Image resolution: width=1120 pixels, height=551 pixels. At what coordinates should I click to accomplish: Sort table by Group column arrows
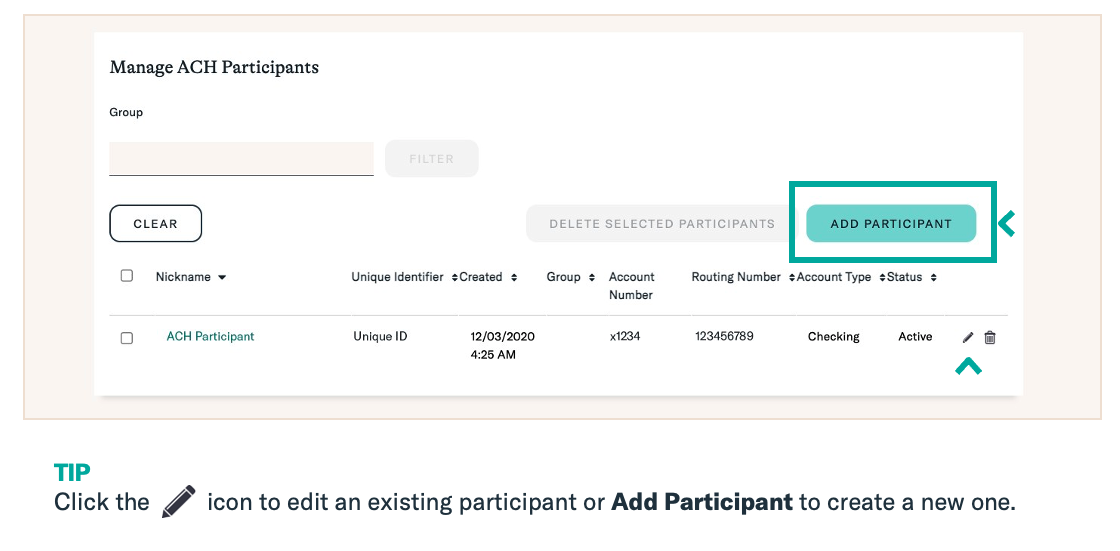[591, 277]
